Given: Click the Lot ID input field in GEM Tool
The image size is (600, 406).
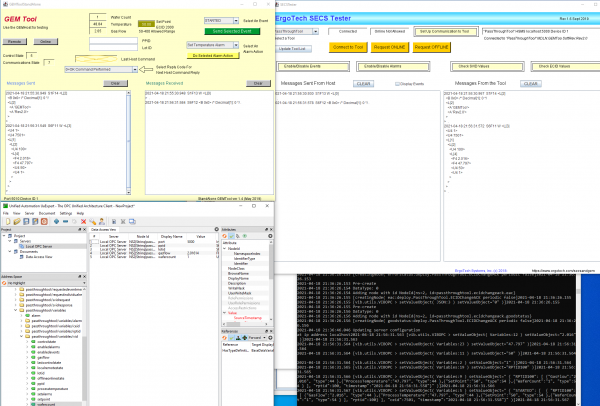Looking at the screenshot, I should (x=113, y=47).
